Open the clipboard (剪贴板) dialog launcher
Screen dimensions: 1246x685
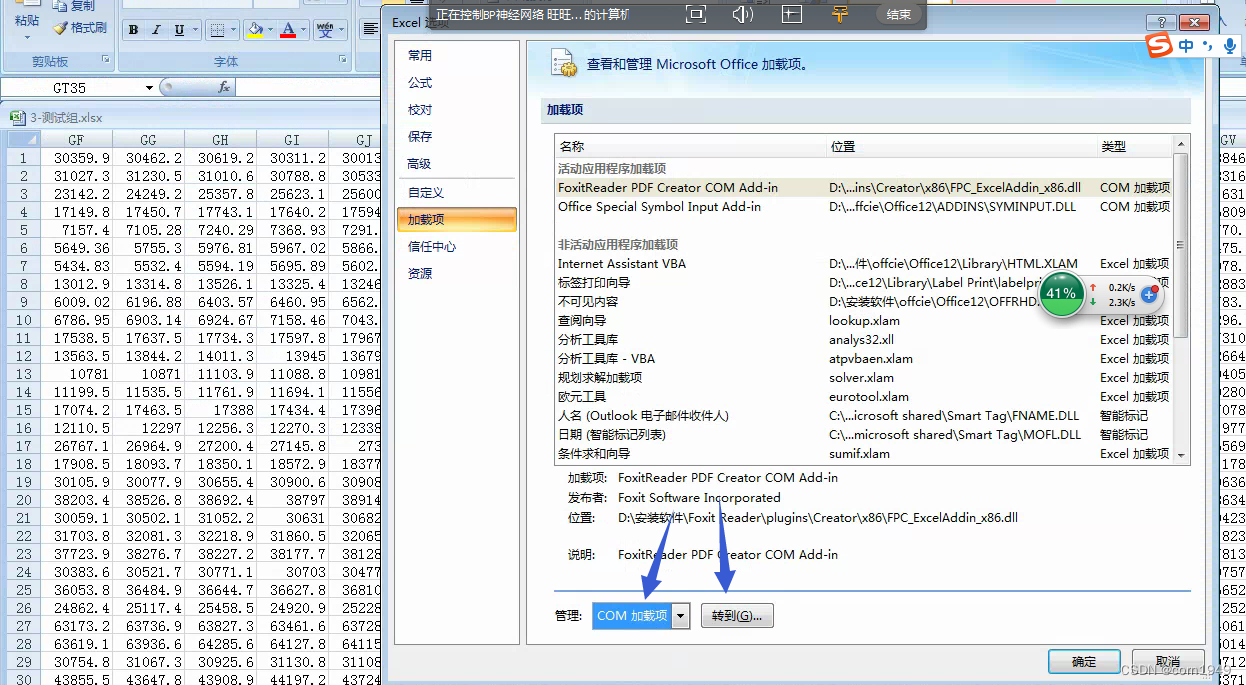[x=106, y=61]
